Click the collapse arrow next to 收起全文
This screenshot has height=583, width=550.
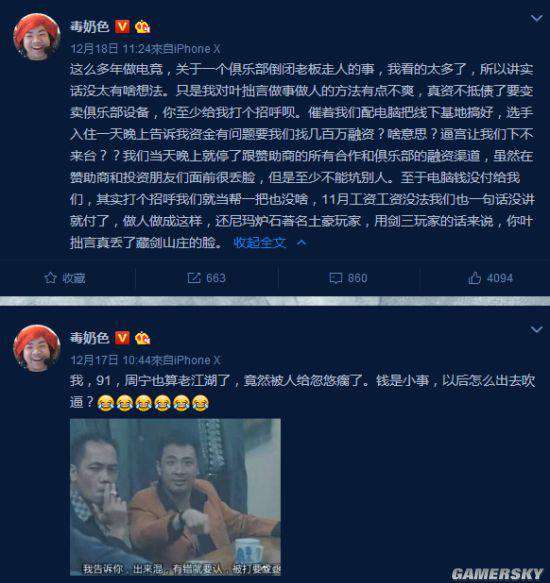[302, 243]
